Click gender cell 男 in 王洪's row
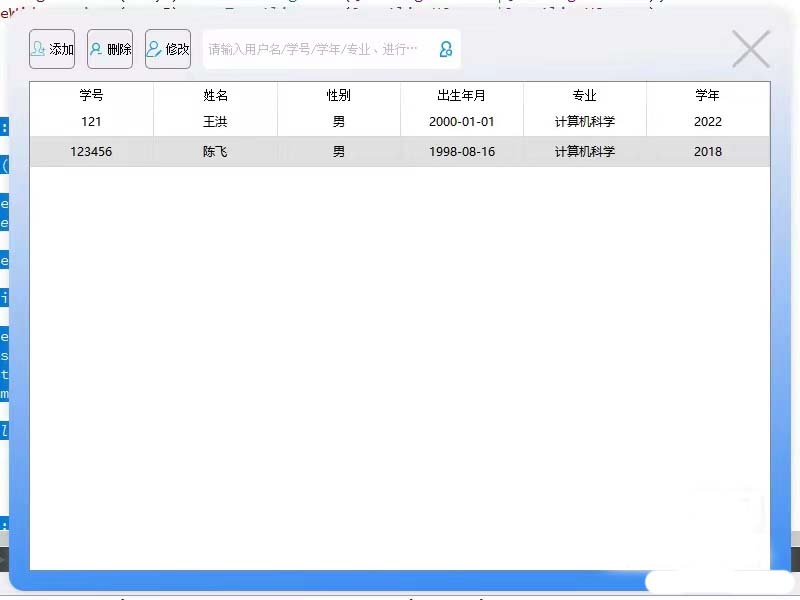This screenshot has height=600, width=800. (x=339, y=121)
